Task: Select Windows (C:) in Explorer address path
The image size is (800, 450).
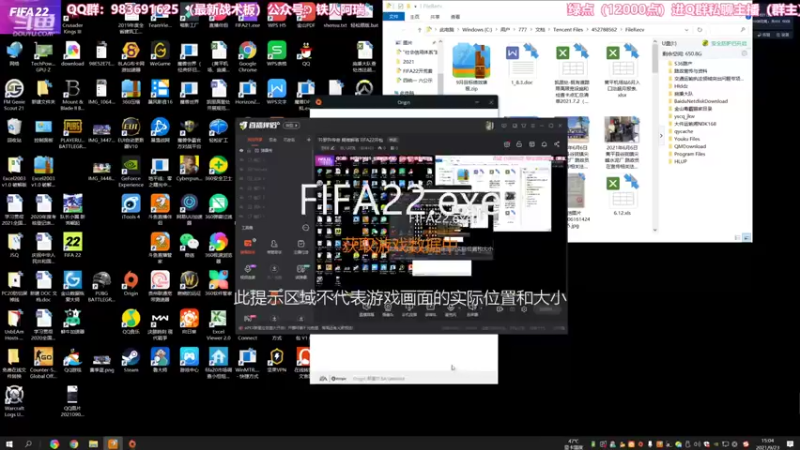Action: pos(477,30)
